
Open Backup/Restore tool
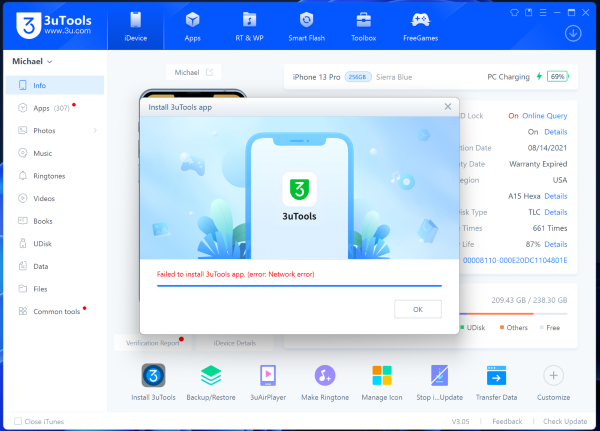(211, 382)
